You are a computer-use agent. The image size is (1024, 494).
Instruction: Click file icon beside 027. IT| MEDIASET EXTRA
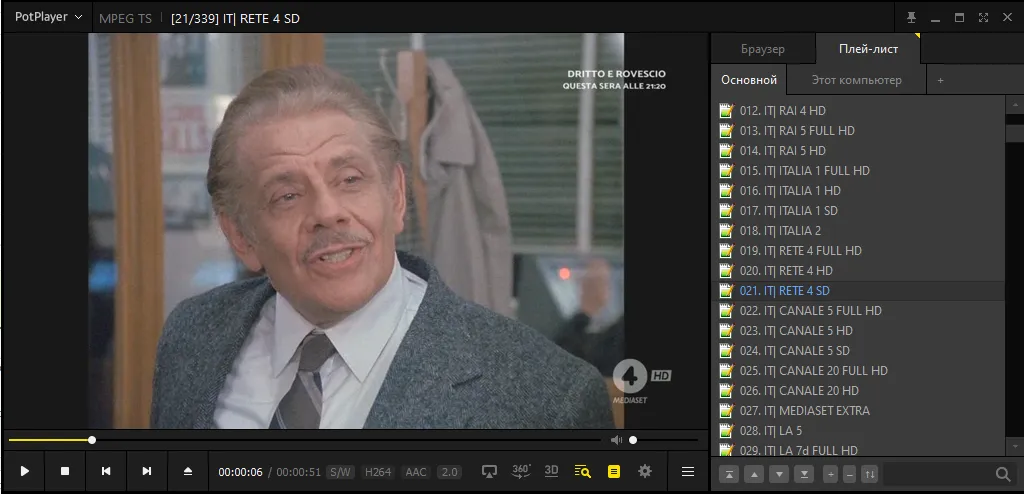[726, 410]
